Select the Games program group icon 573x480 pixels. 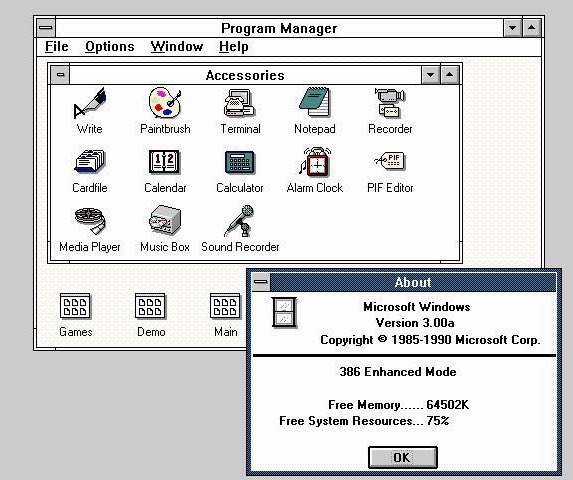(x=75, y=306)
